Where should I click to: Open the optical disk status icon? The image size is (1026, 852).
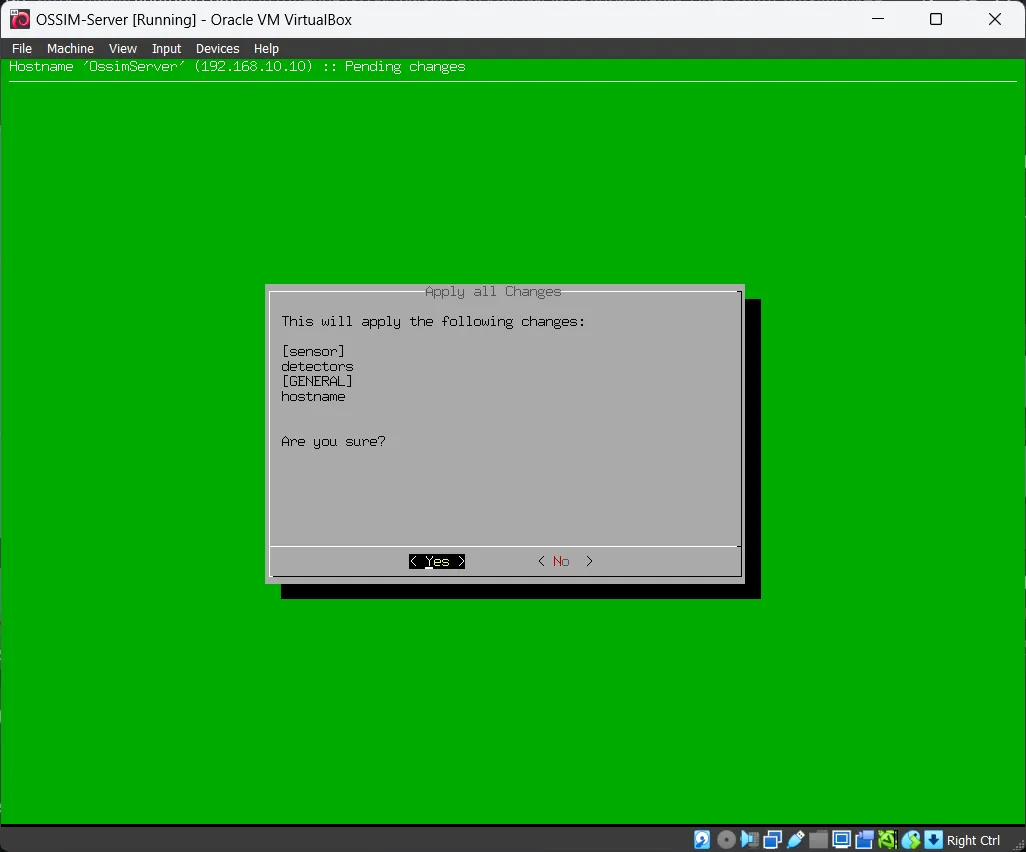pyautogui.click(x=727, y=840)
